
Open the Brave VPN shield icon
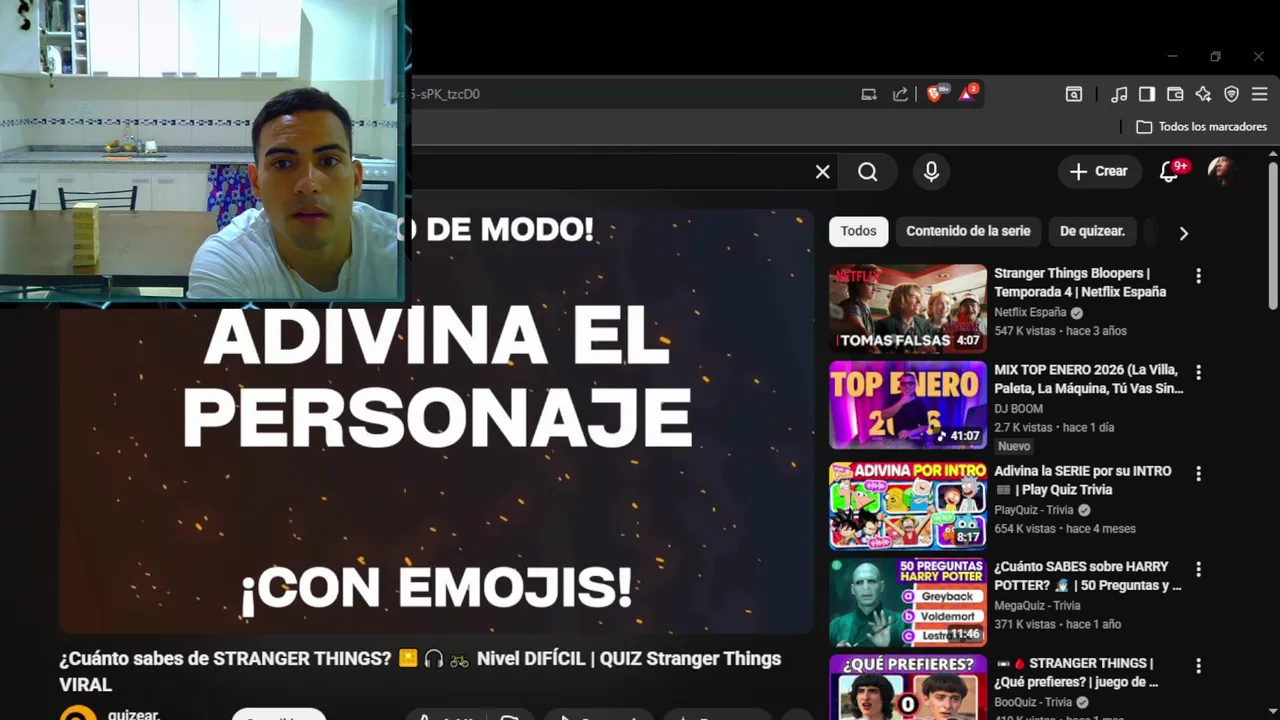click(x=1231, y=94)
